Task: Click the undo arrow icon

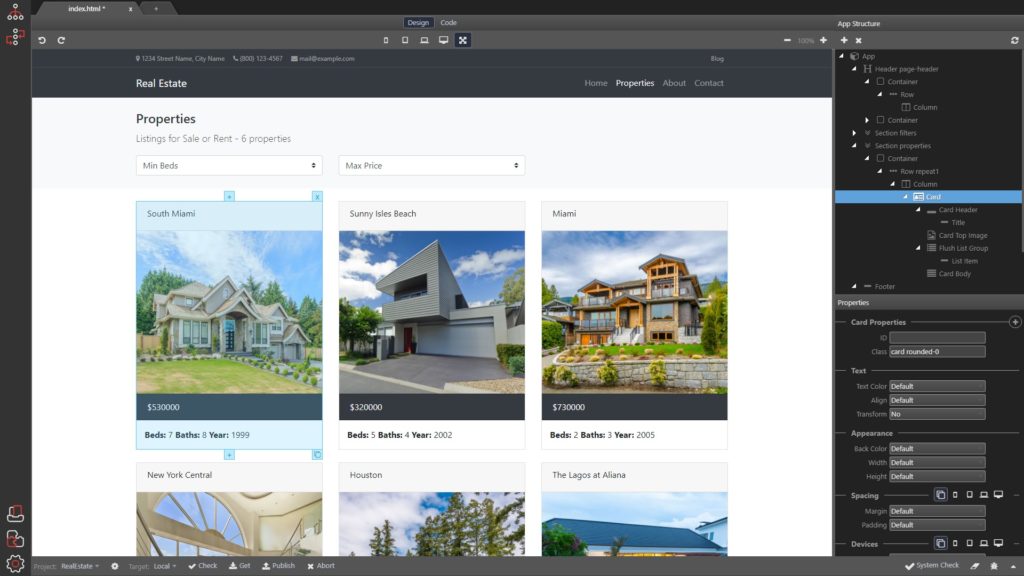Action: coord(41,40)
